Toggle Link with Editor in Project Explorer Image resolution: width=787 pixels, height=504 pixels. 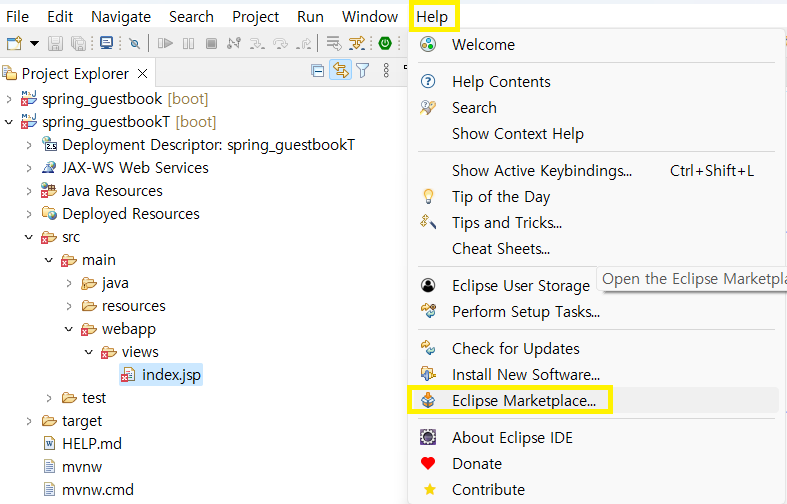tap(340, 70)
